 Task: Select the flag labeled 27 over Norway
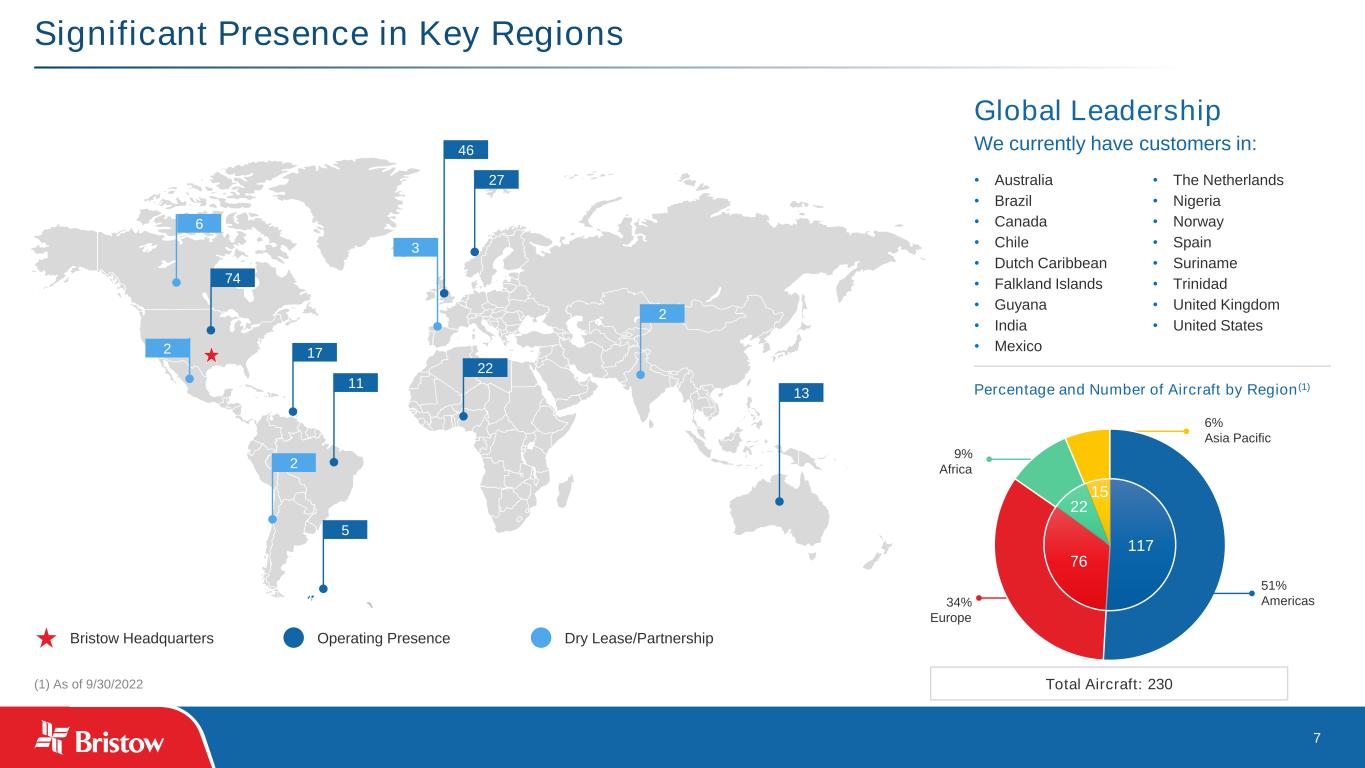coord(496,180)
